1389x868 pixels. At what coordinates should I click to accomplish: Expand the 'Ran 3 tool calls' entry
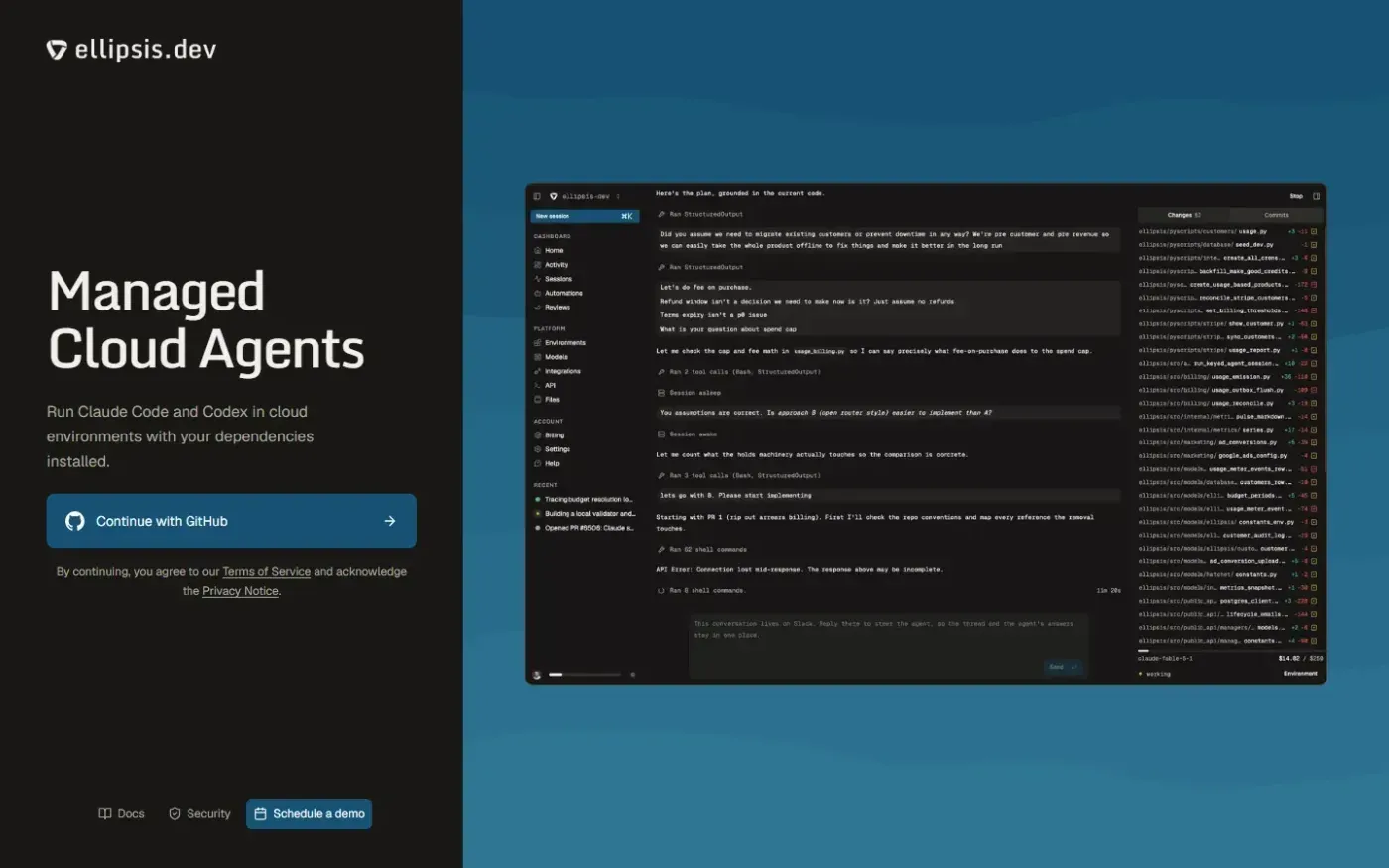coord(739,476)
